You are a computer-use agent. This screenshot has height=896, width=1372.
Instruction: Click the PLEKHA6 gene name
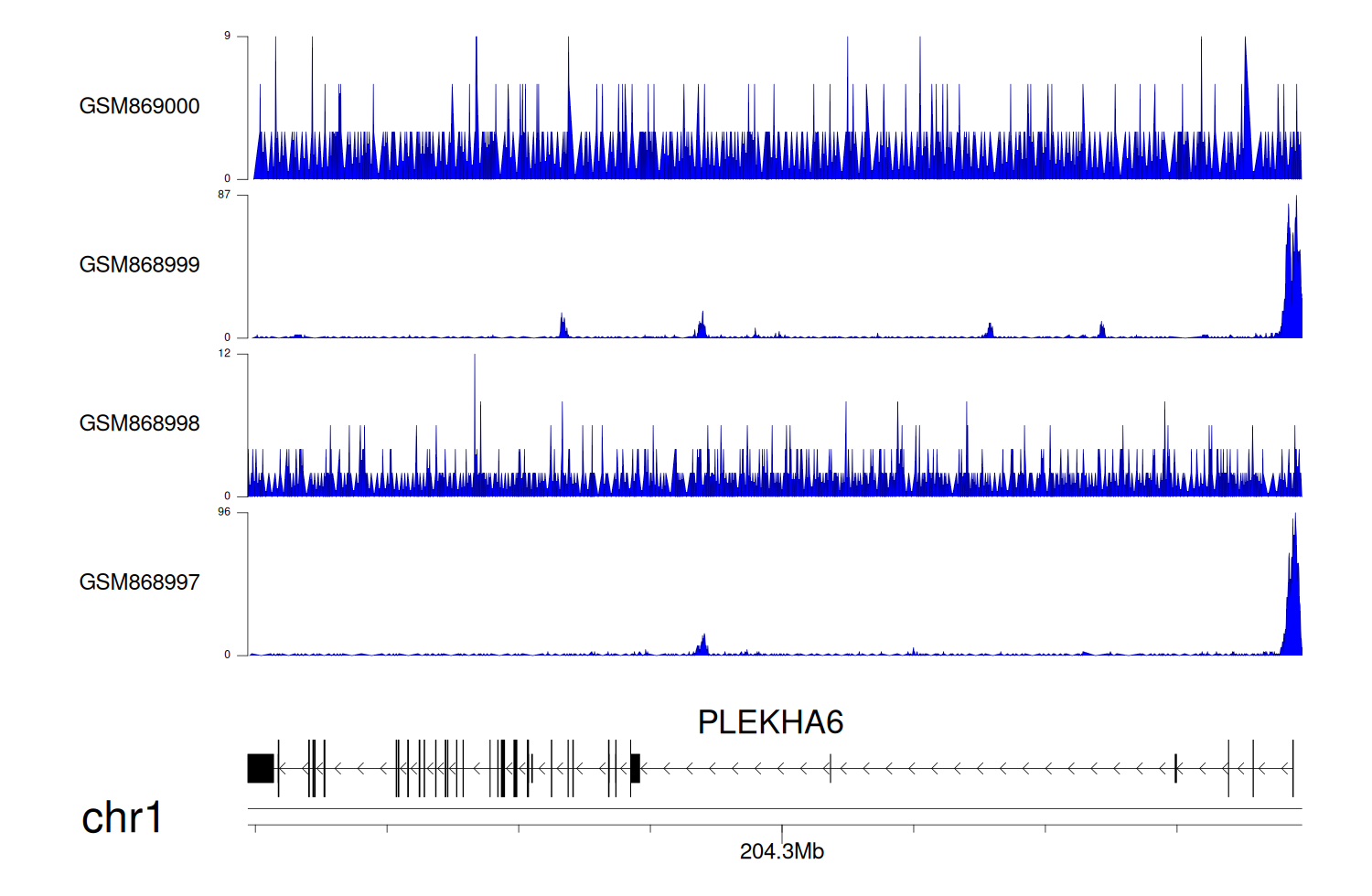pos(770,722)
